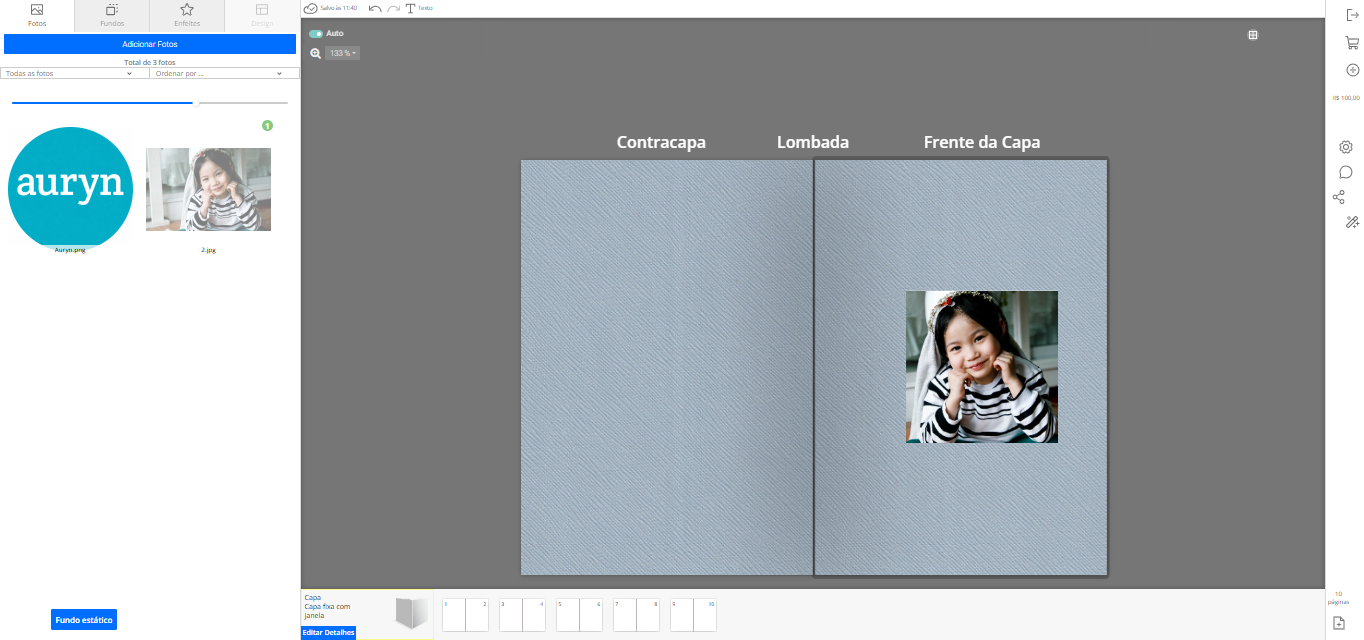Redo the last undone action
The height and width of the screenshot is (640, 1364).
pos(393,8)
